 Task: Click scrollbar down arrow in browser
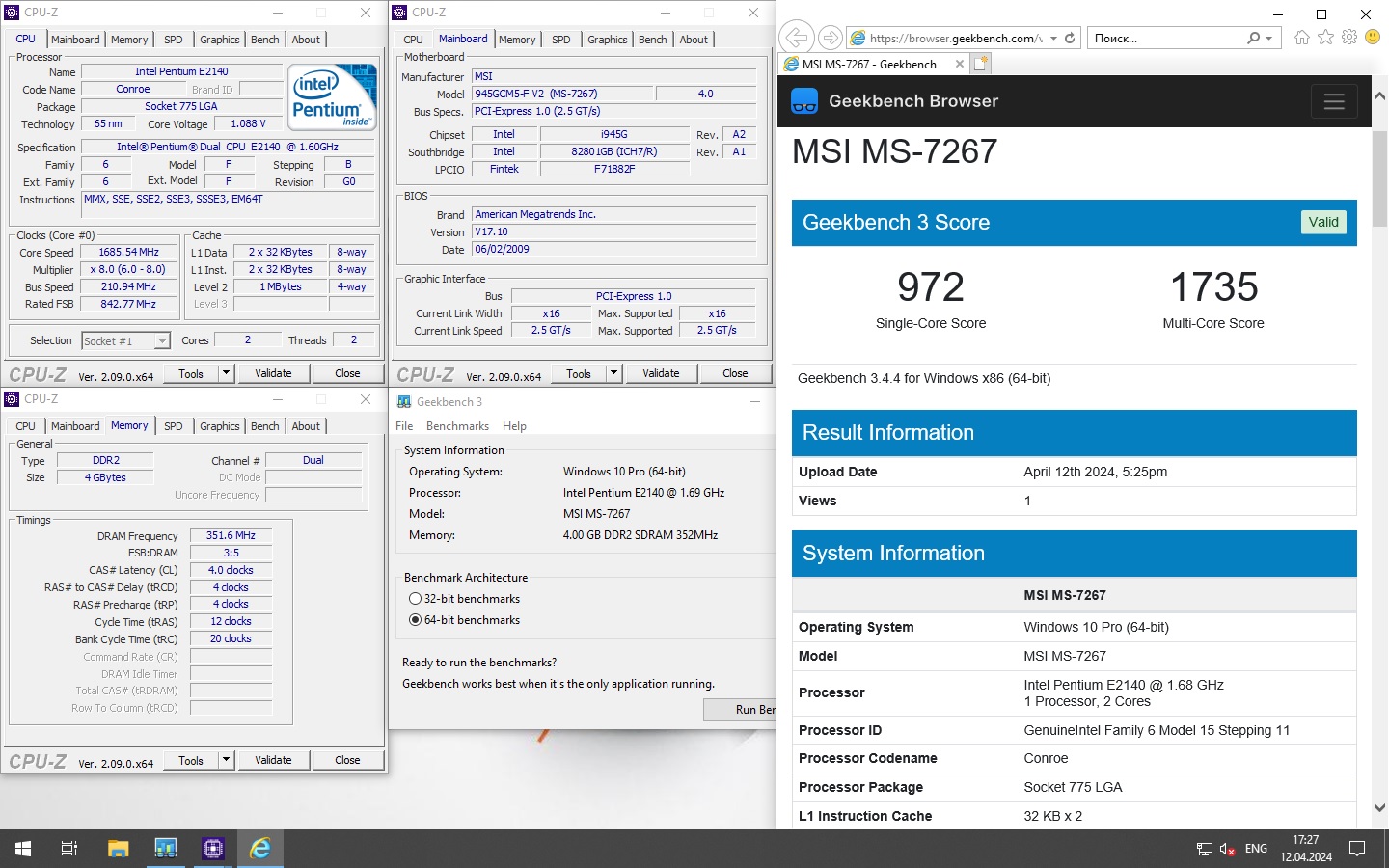click(1379, 808)
